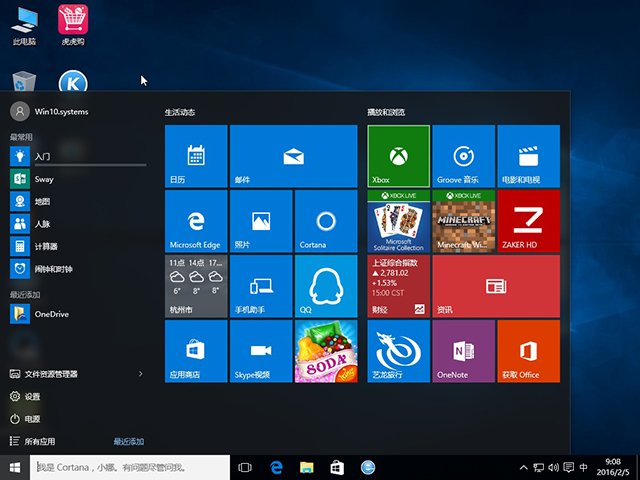
Task: Open the Xbox tile
Action: tap(398, 156)
